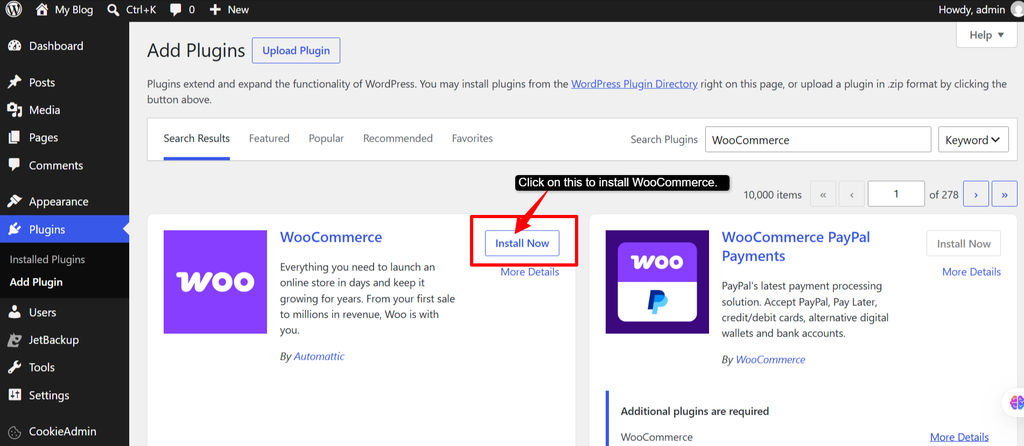1024x446 pixels.
Task: Switch to the Recommended tab
Action: coord(398,138)
